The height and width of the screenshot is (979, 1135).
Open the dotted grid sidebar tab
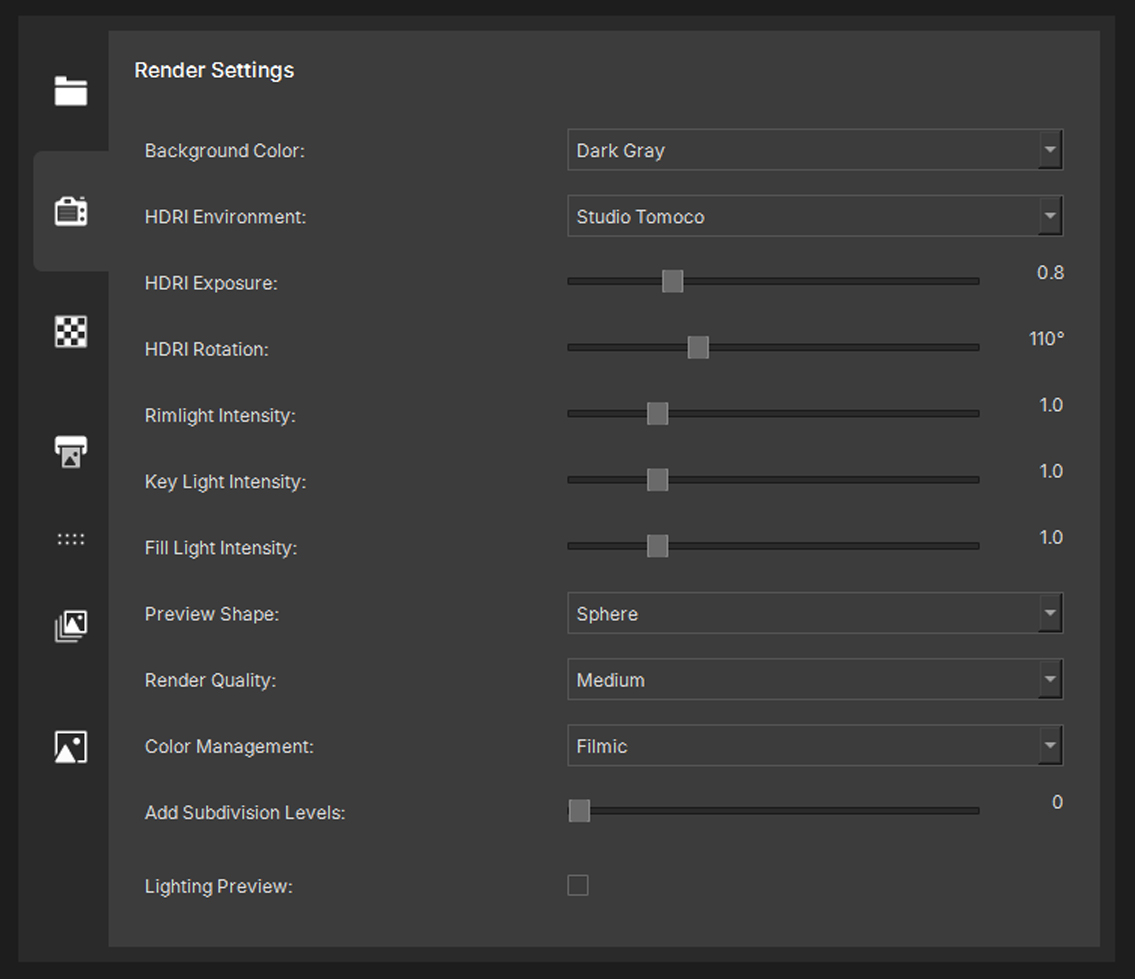pyautogui.click(x=71, y=539)
